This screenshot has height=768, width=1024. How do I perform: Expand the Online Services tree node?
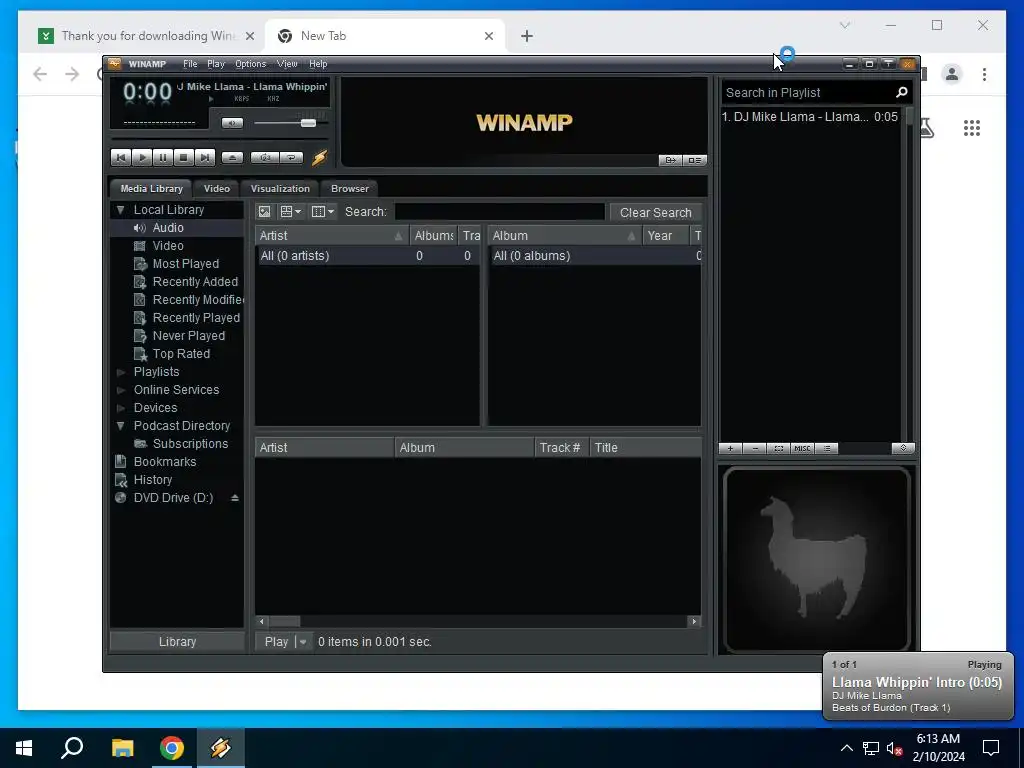tap(120, 390)
